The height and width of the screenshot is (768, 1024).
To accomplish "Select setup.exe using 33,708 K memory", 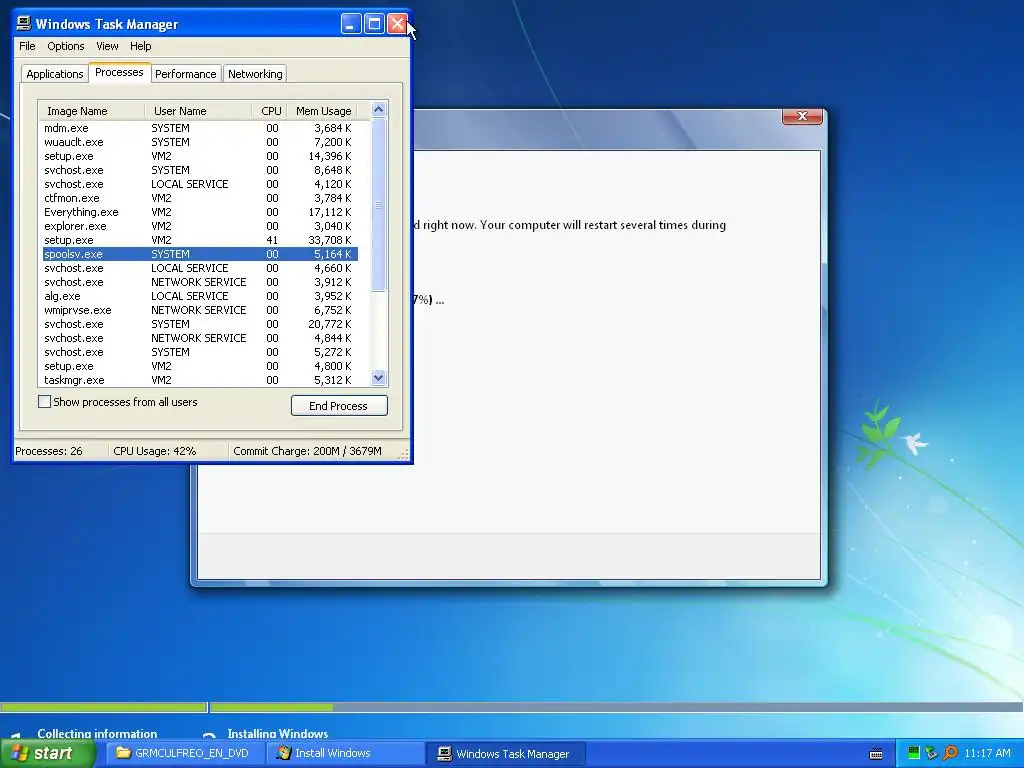I will tap(200, 240).
